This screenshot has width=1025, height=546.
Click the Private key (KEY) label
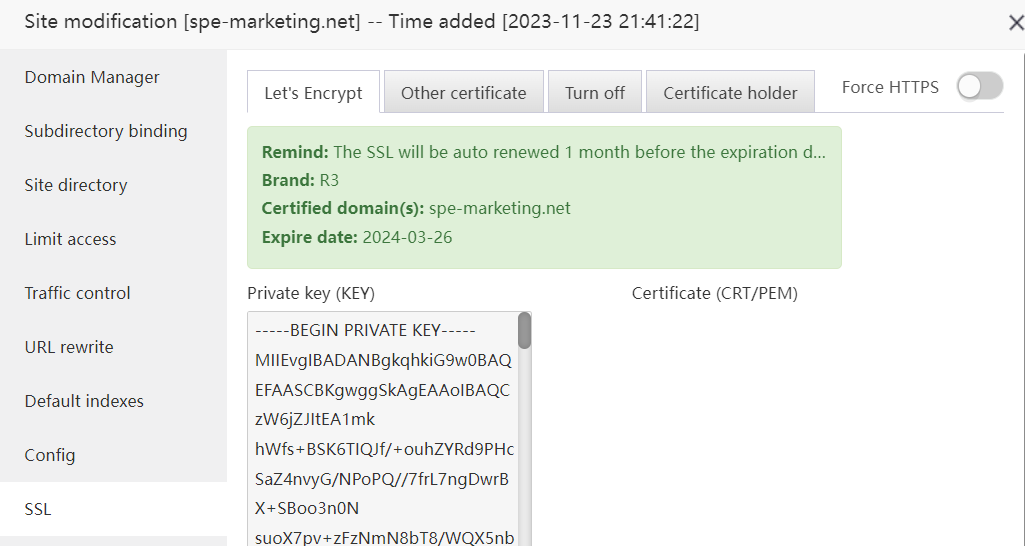pos(311,293)
